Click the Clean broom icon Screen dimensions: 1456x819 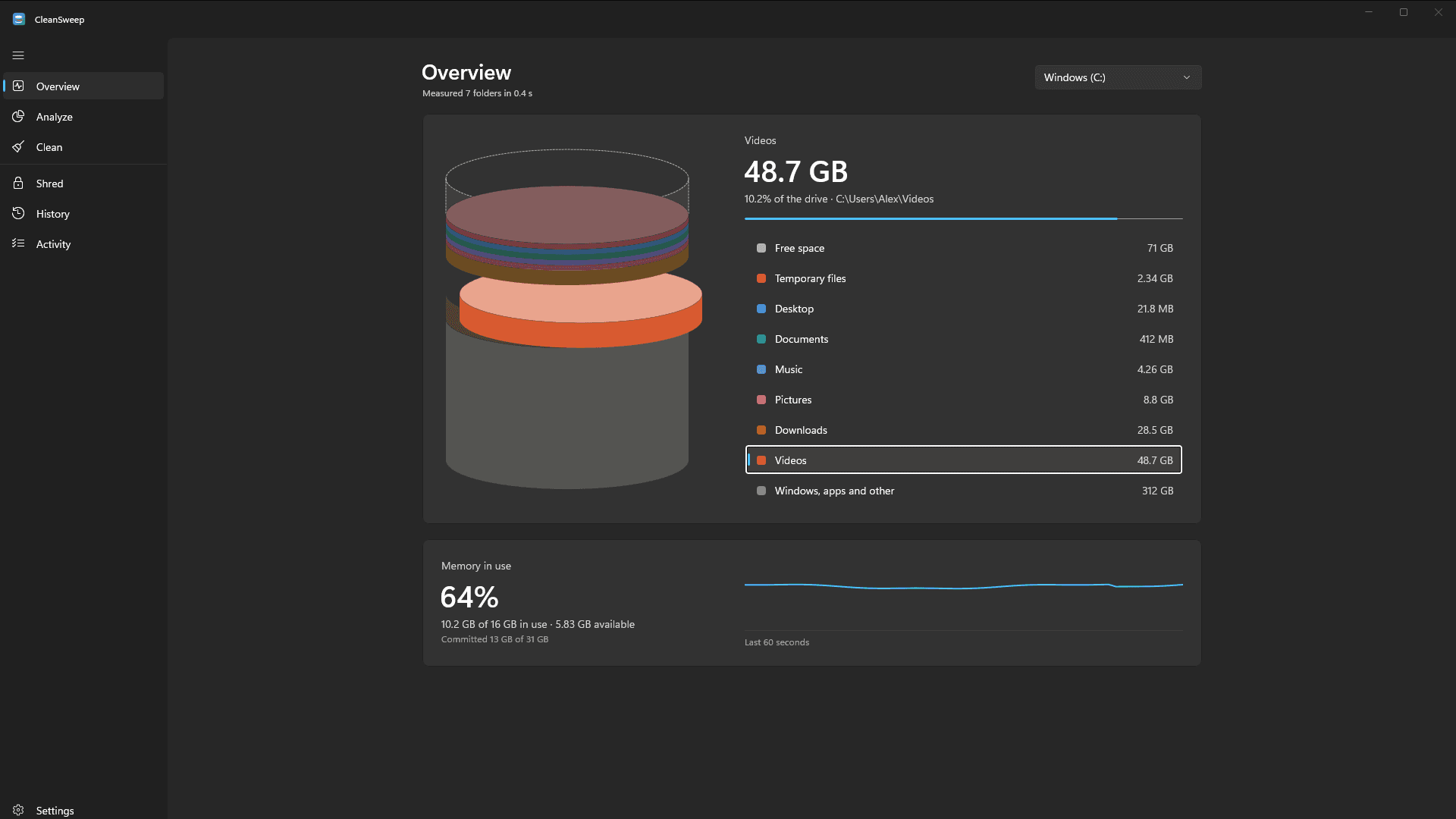[18, 146]
